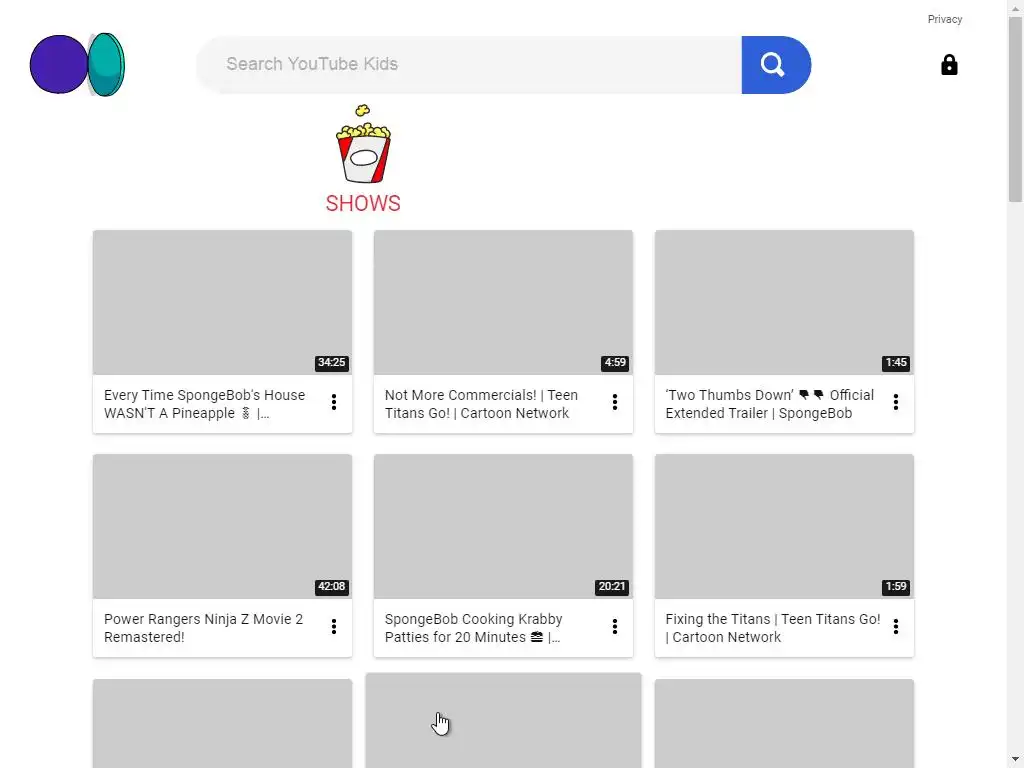Click the scrollbar down arrow

(x=1015, y=760)
